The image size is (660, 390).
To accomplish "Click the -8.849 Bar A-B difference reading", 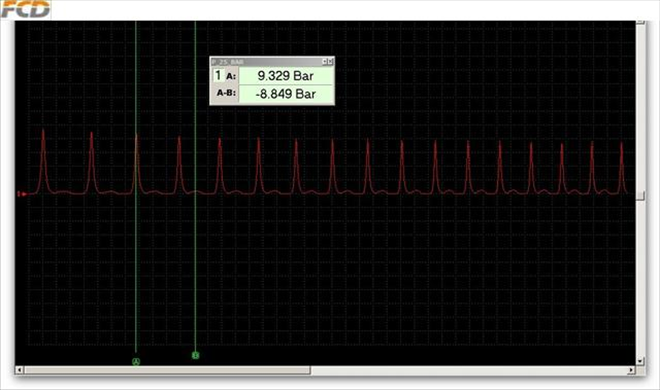I will 286,94.
